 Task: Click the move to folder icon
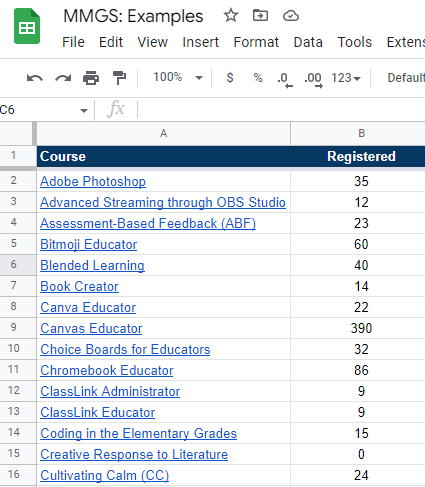tap(260, 16)
